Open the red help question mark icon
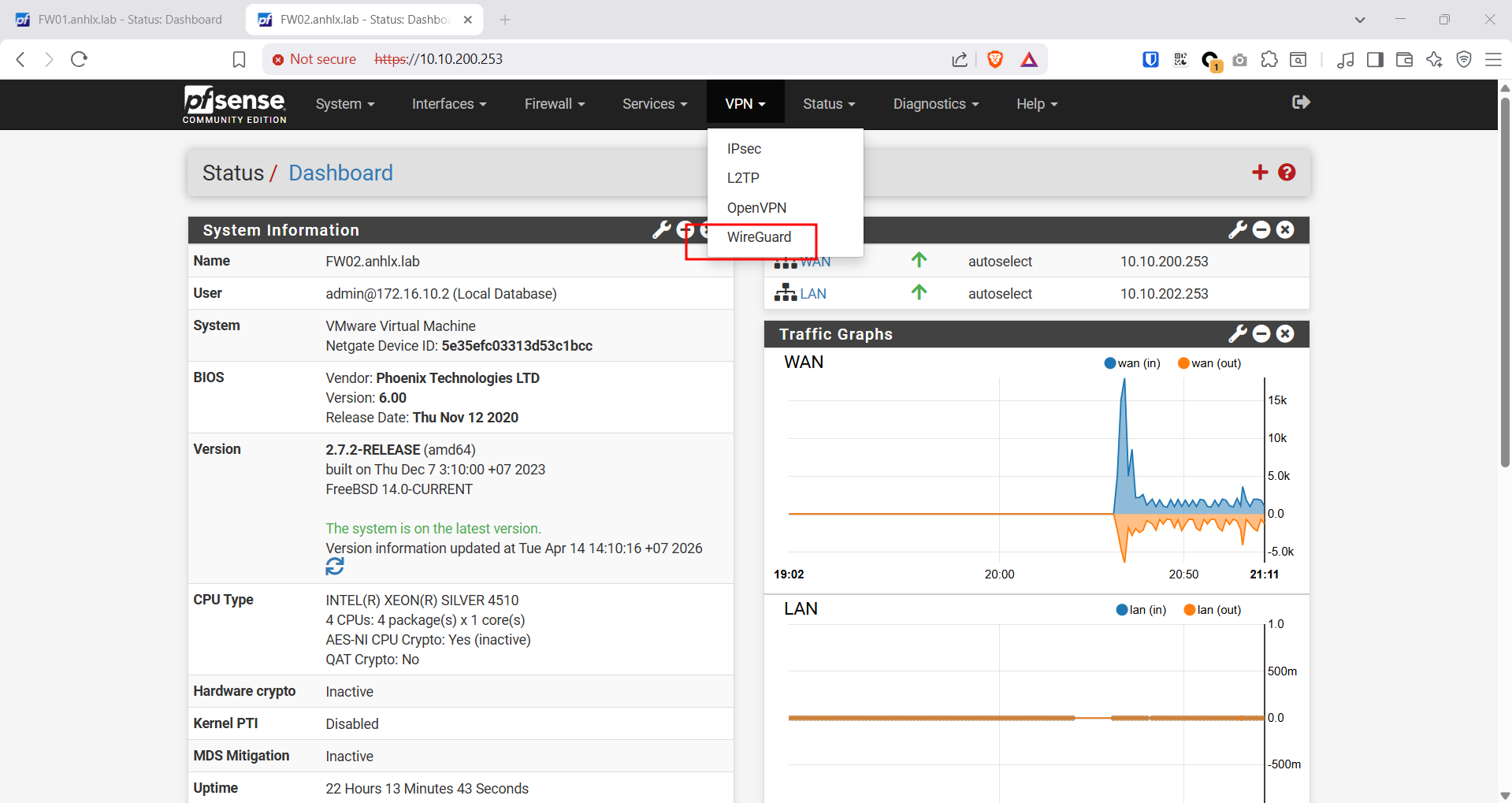The image size is (1512, 803). coord(1287,173)
